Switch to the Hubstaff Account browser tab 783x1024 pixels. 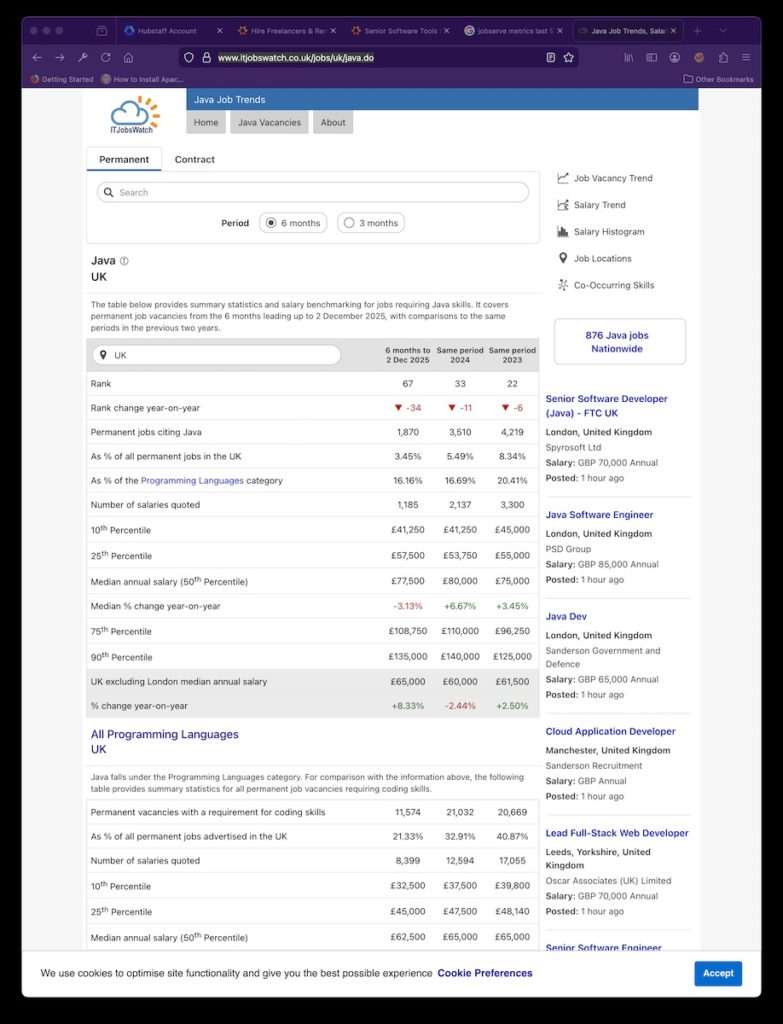pos(165,31)
